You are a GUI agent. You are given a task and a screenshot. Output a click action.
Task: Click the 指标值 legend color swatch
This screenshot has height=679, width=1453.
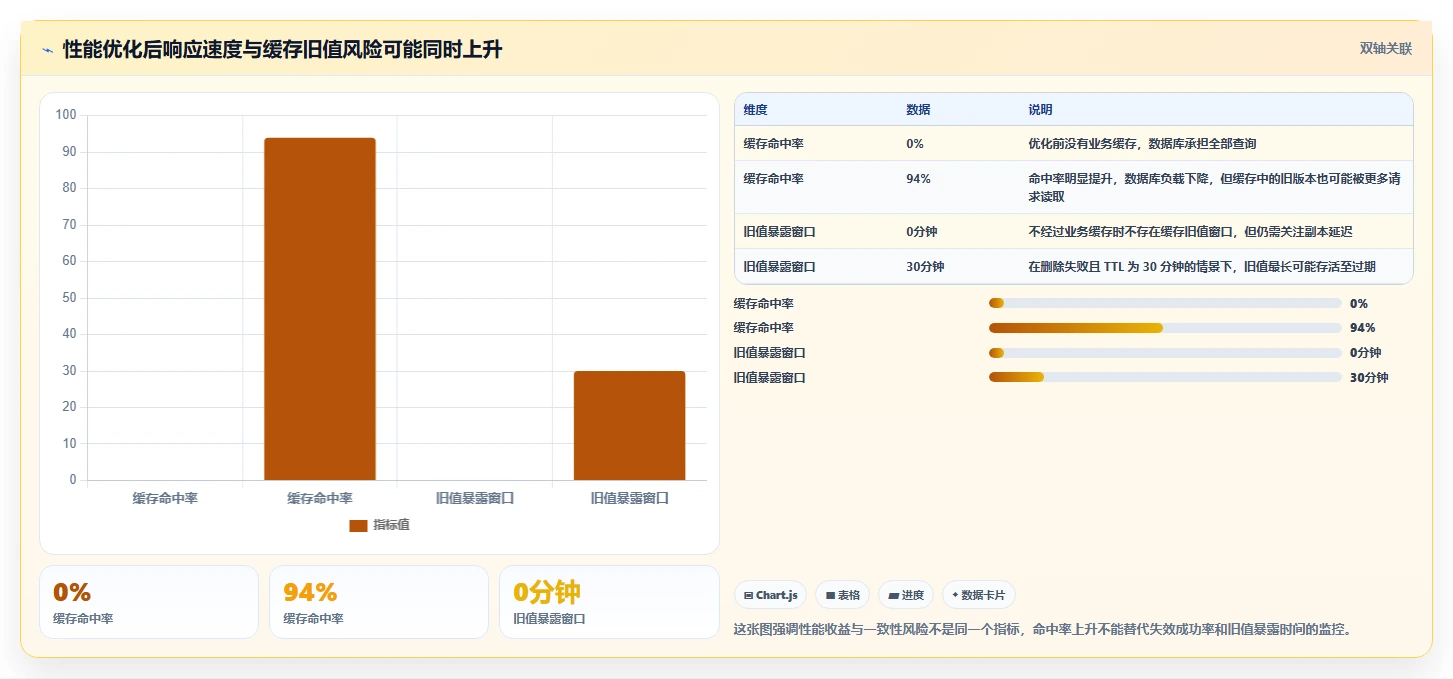[x=358, y=526]
